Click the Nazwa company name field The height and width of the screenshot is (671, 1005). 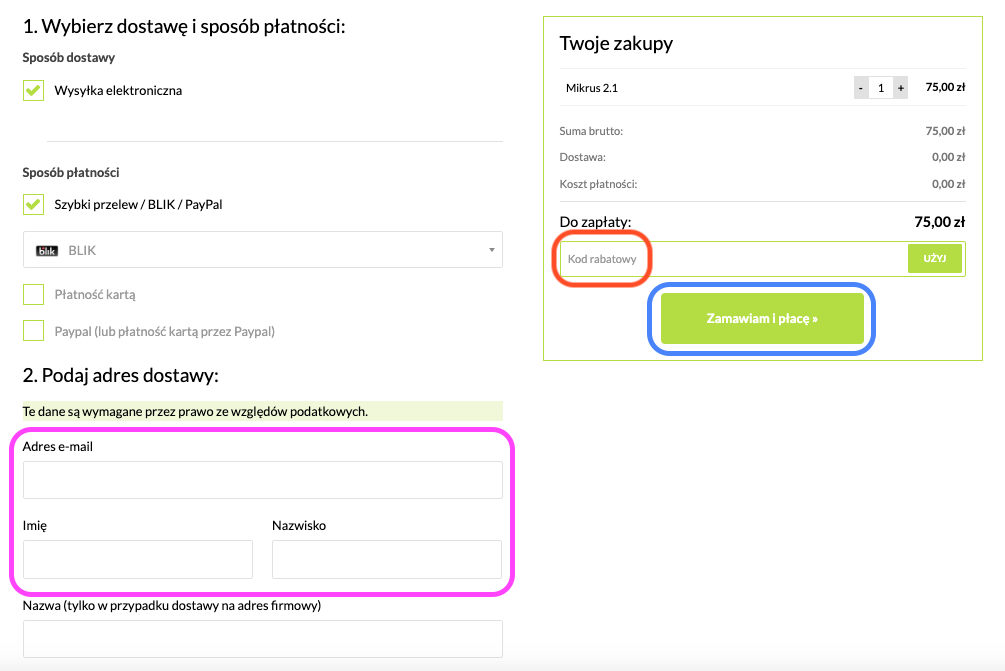[x=262, y=639]
